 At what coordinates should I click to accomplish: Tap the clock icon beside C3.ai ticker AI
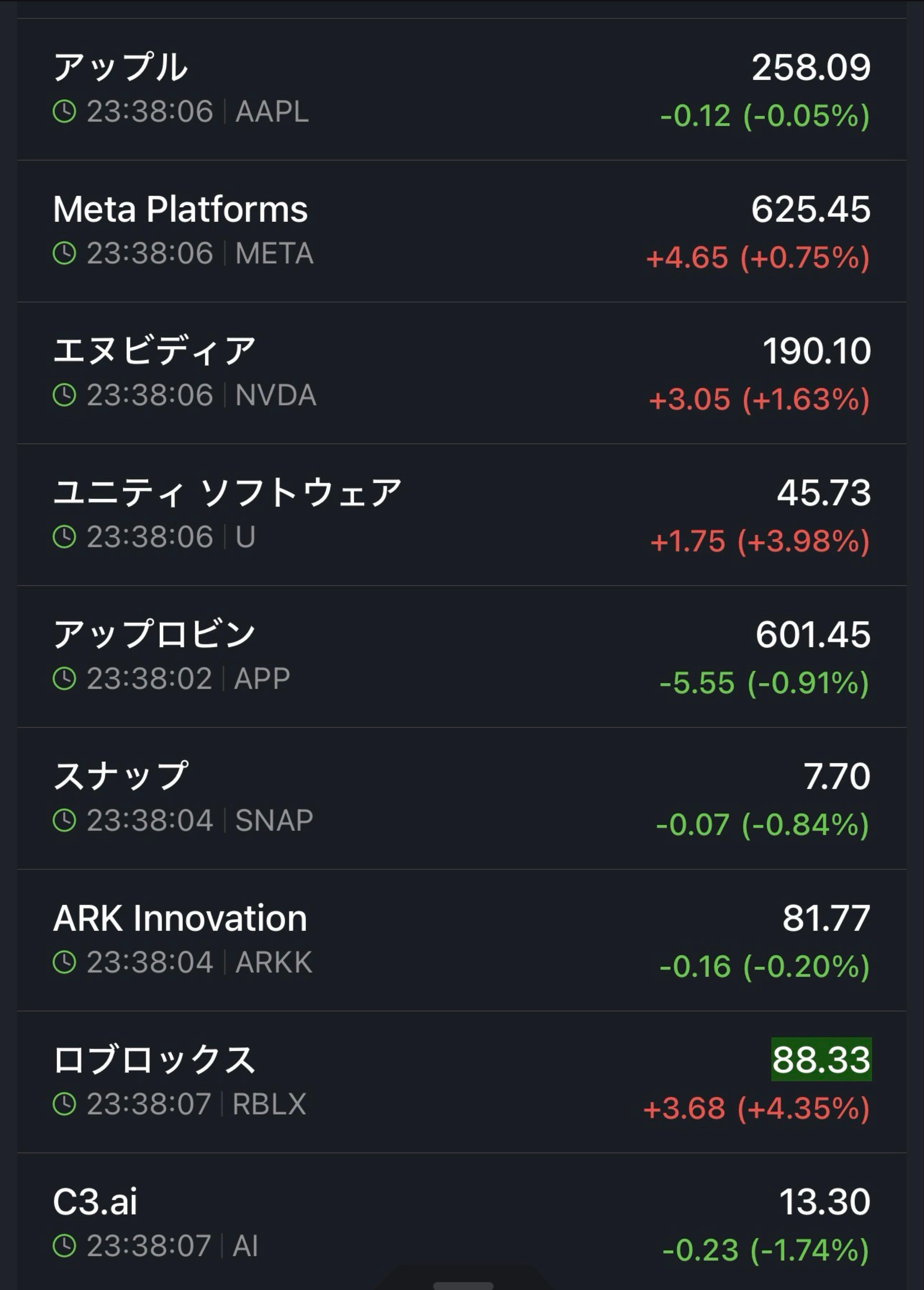(x=64, y=1246)
